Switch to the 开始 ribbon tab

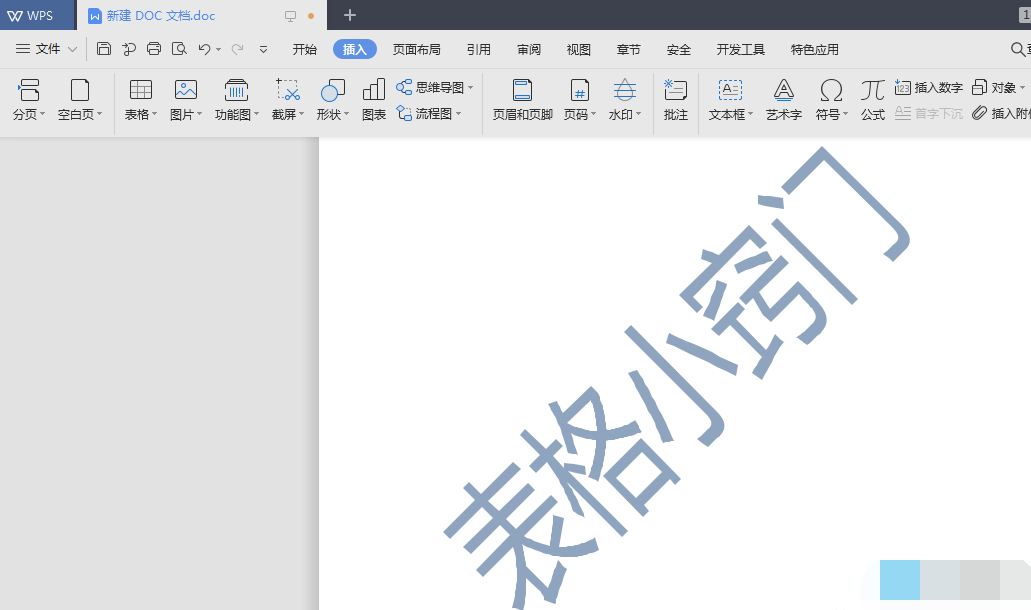coord(305,49)
